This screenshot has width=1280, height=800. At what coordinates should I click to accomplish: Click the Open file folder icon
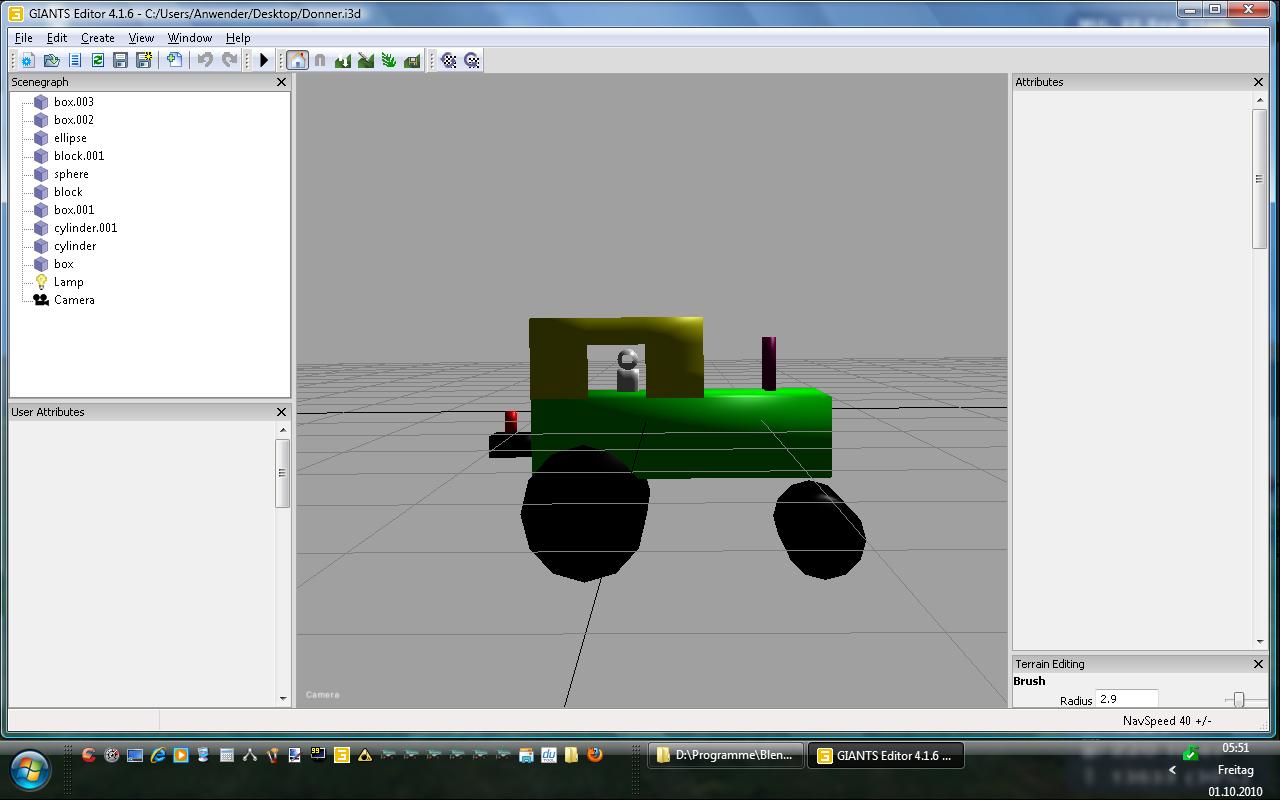51,61
